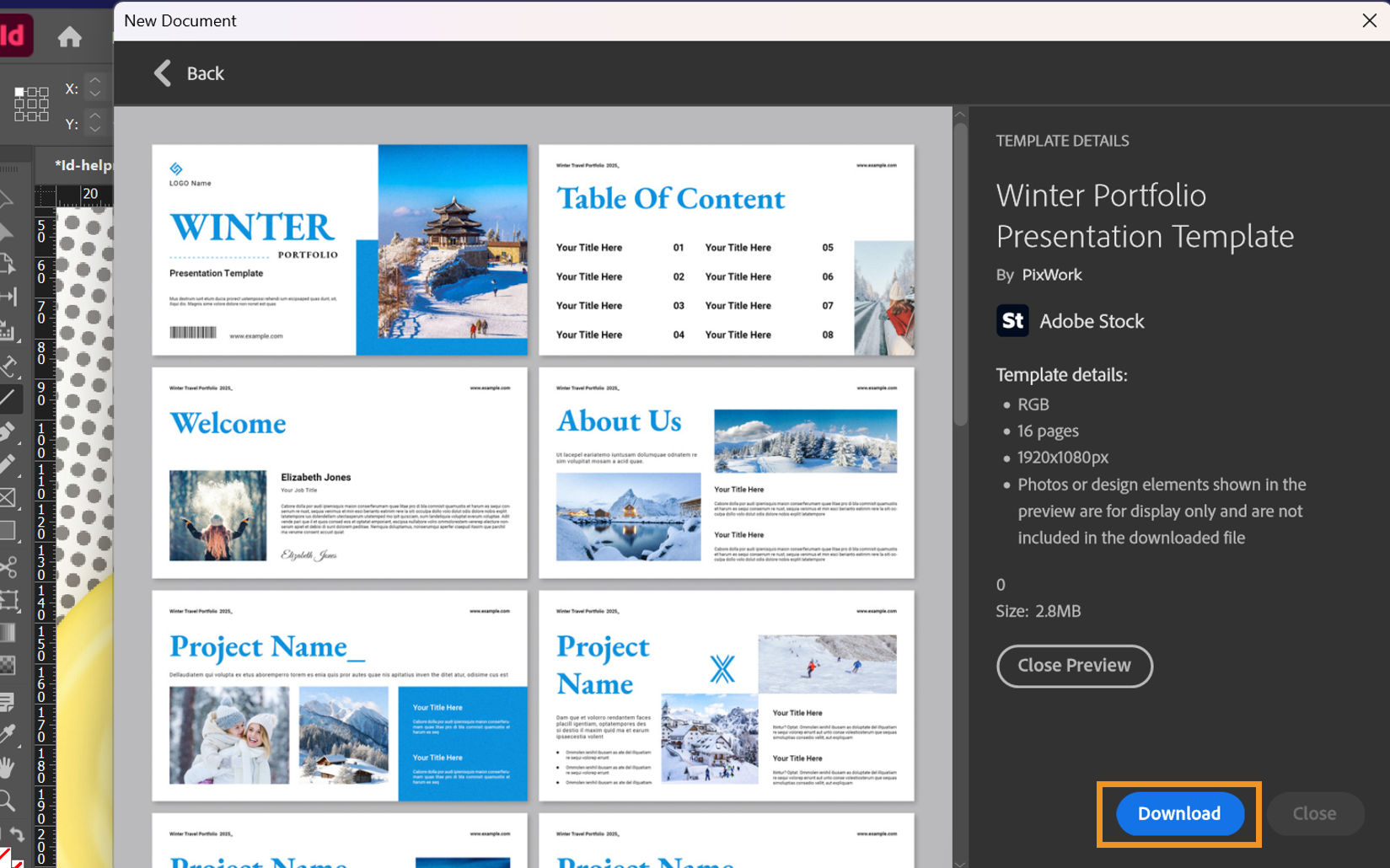Close the New Document dialog with X
1390x868 pixels.
1369,20
